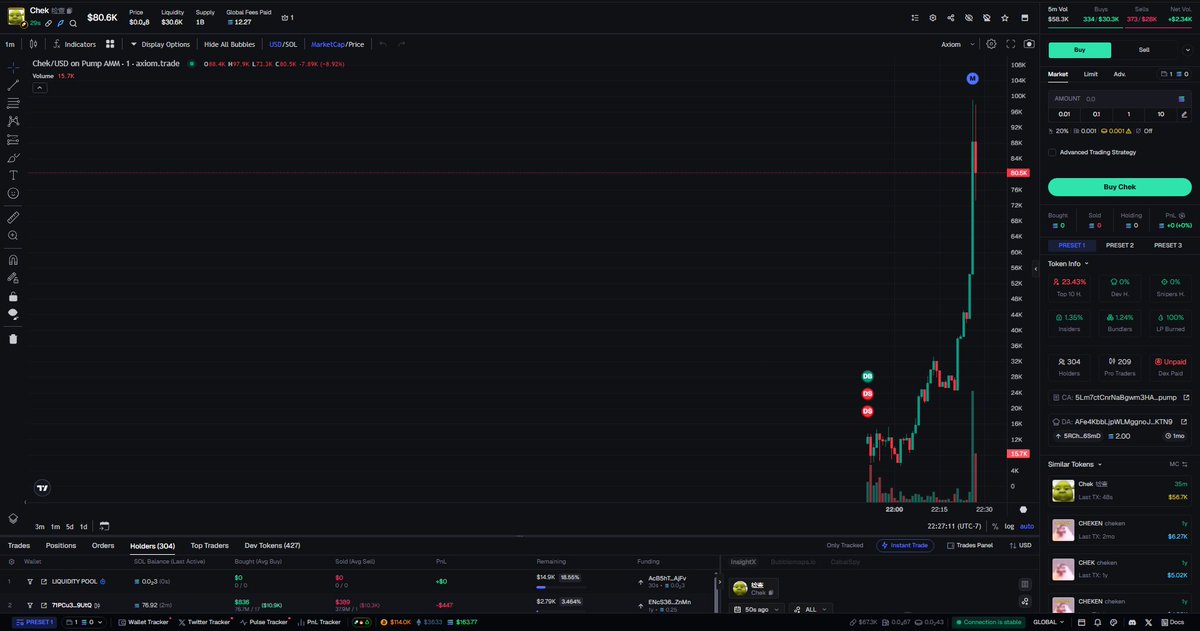Switch to the Top Traders tab
The image size is (1200, 631).
tap(209, 545)
